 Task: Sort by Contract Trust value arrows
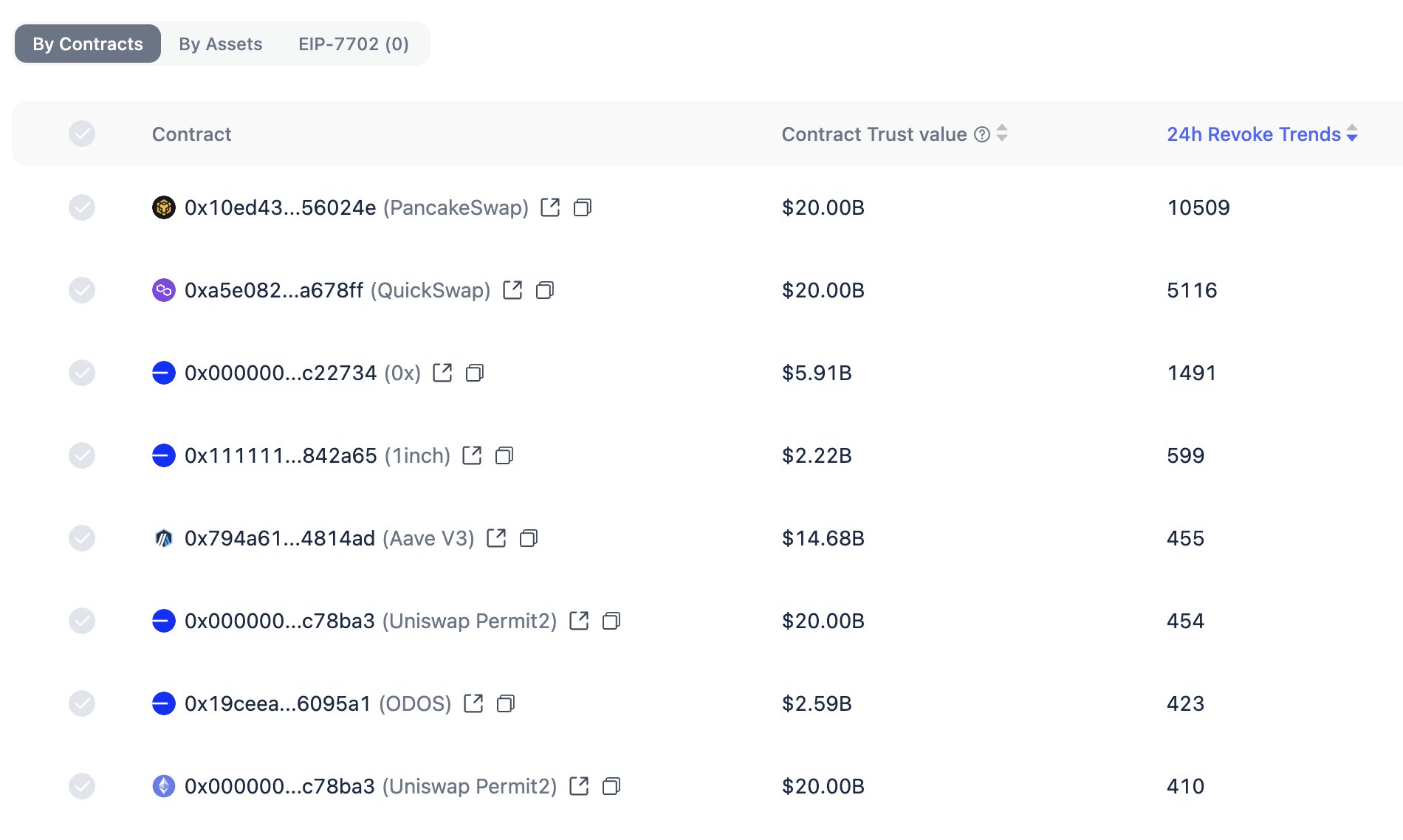click(x=1002, y=134)
